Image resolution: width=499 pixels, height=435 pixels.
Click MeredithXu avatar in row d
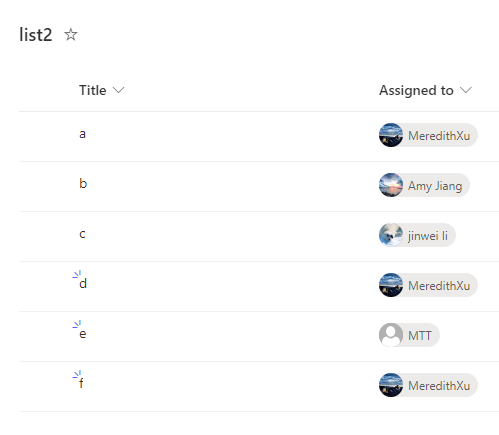(391, 285)
